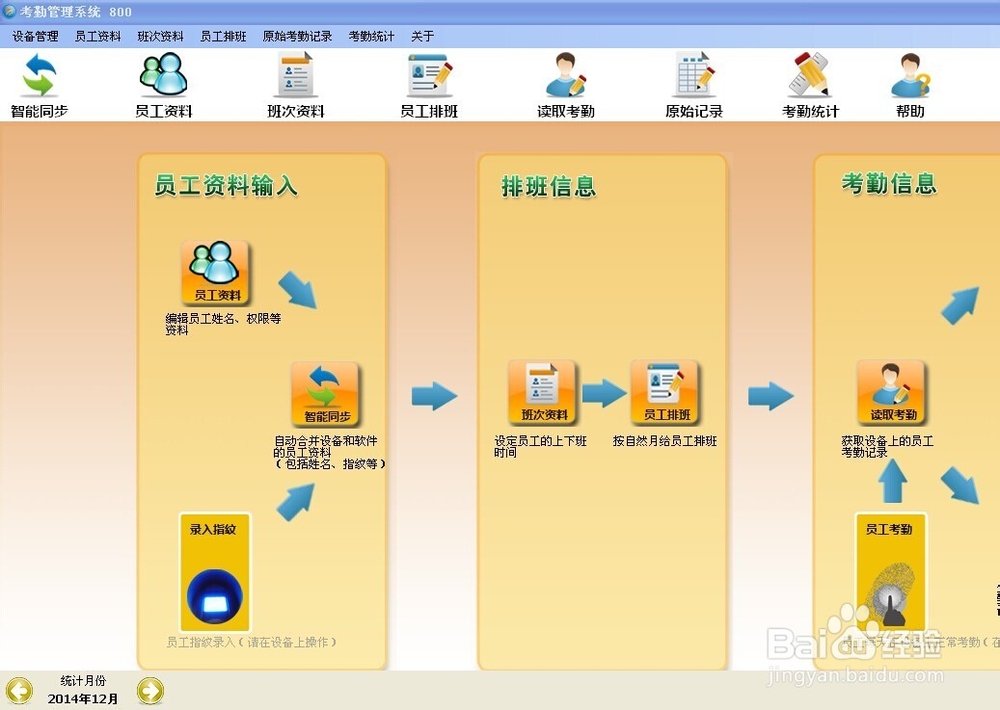Select the 智能同步 icon in the flow diagram
Screen dimensions: 1000x710
[325, 390]
